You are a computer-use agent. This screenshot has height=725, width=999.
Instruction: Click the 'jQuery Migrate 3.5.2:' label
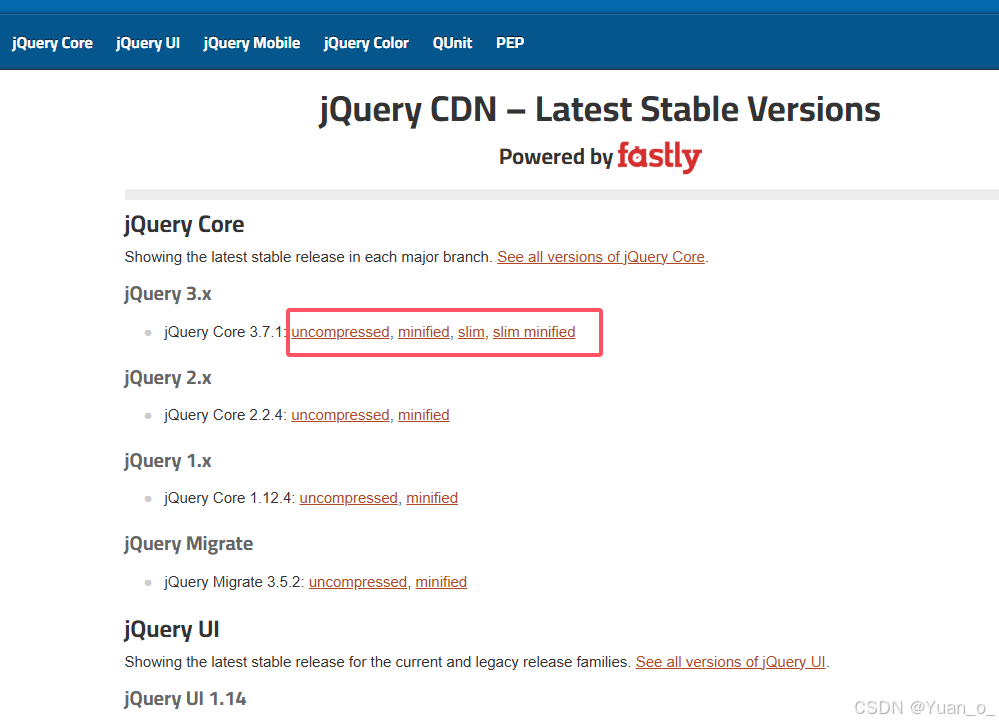pyautogui.click(x=234, y=582)
